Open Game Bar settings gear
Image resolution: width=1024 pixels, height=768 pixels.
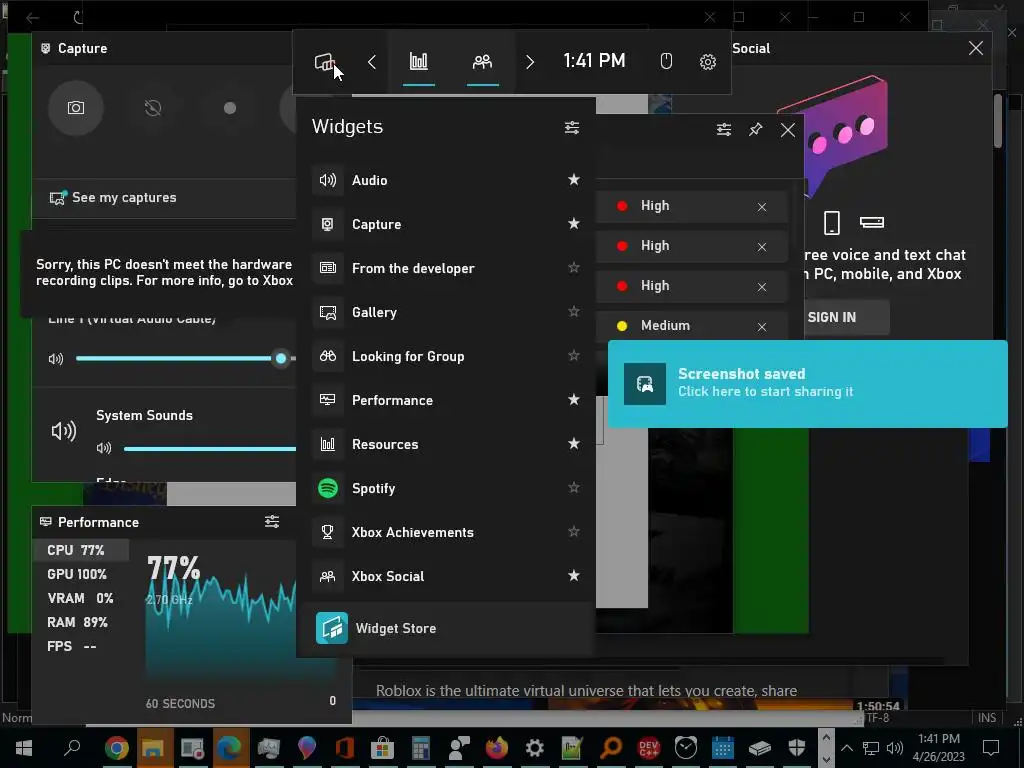point(707,62)
